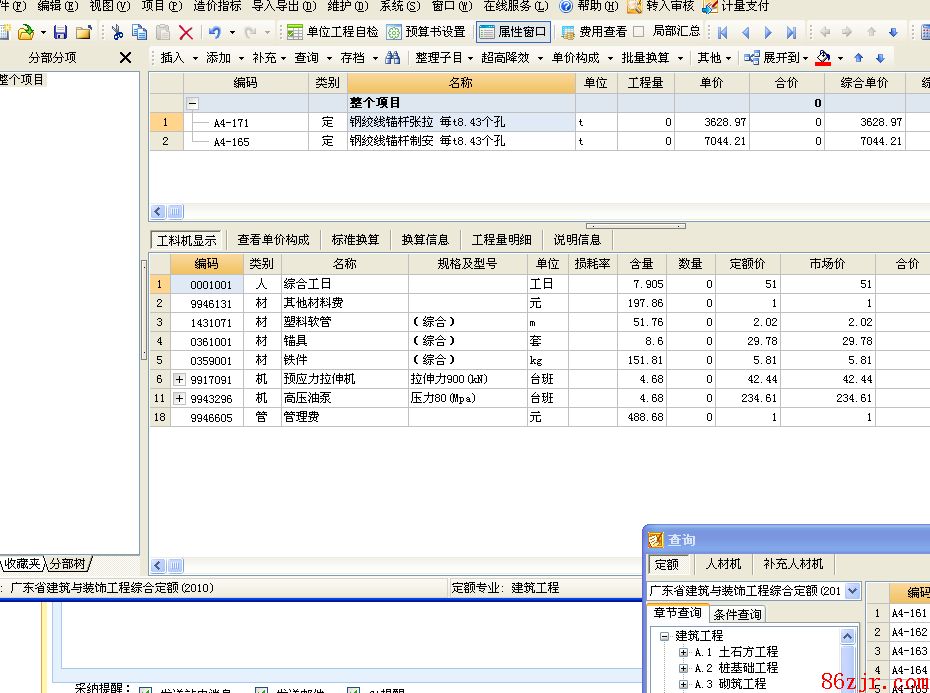Run 单位工程自检 self-check
Image resolution: width=930 pixels, height=693 pixels.
(333, 32)
